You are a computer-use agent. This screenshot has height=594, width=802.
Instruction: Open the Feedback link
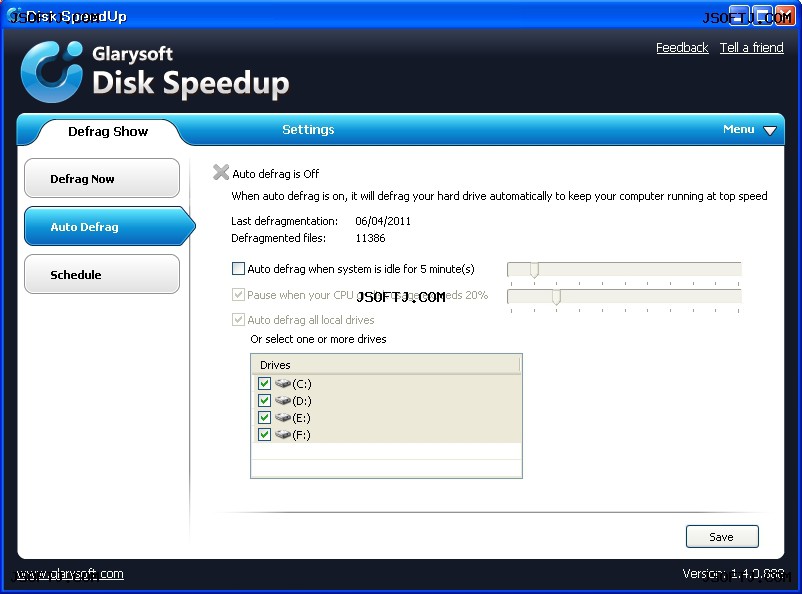pyautogui.click(x=682, y=48)
